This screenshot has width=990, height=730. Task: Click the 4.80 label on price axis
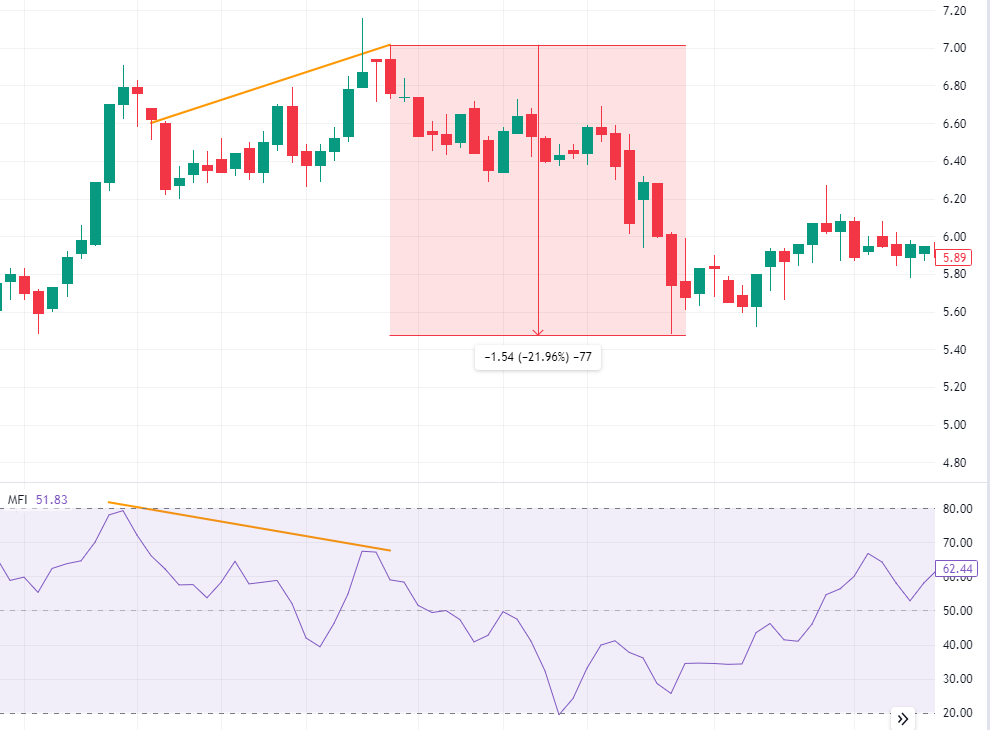click(x=953, y=463)
